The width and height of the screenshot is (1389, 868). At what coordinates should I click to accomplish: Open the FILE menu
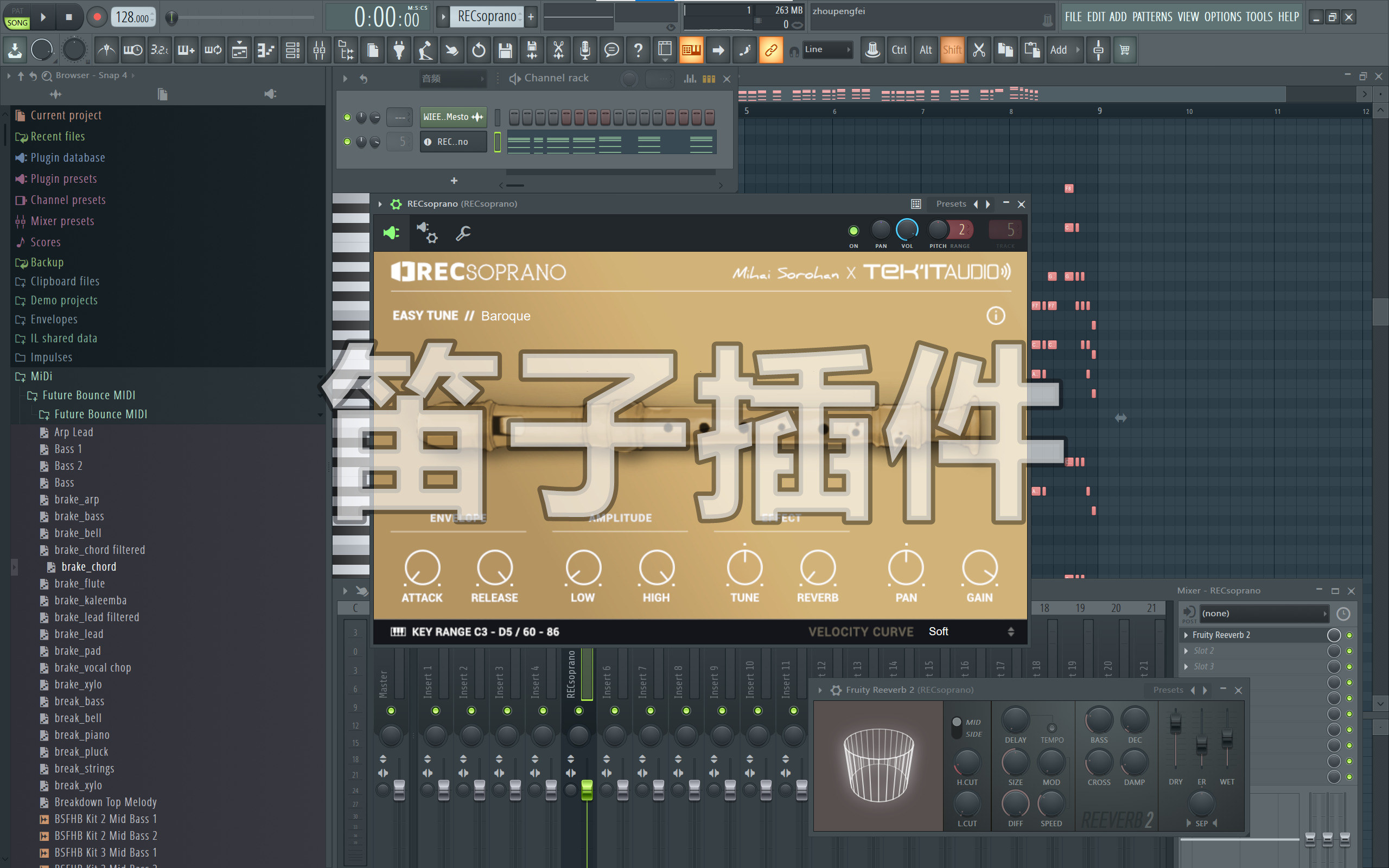pyautogui.click(x=1073, y=17)
